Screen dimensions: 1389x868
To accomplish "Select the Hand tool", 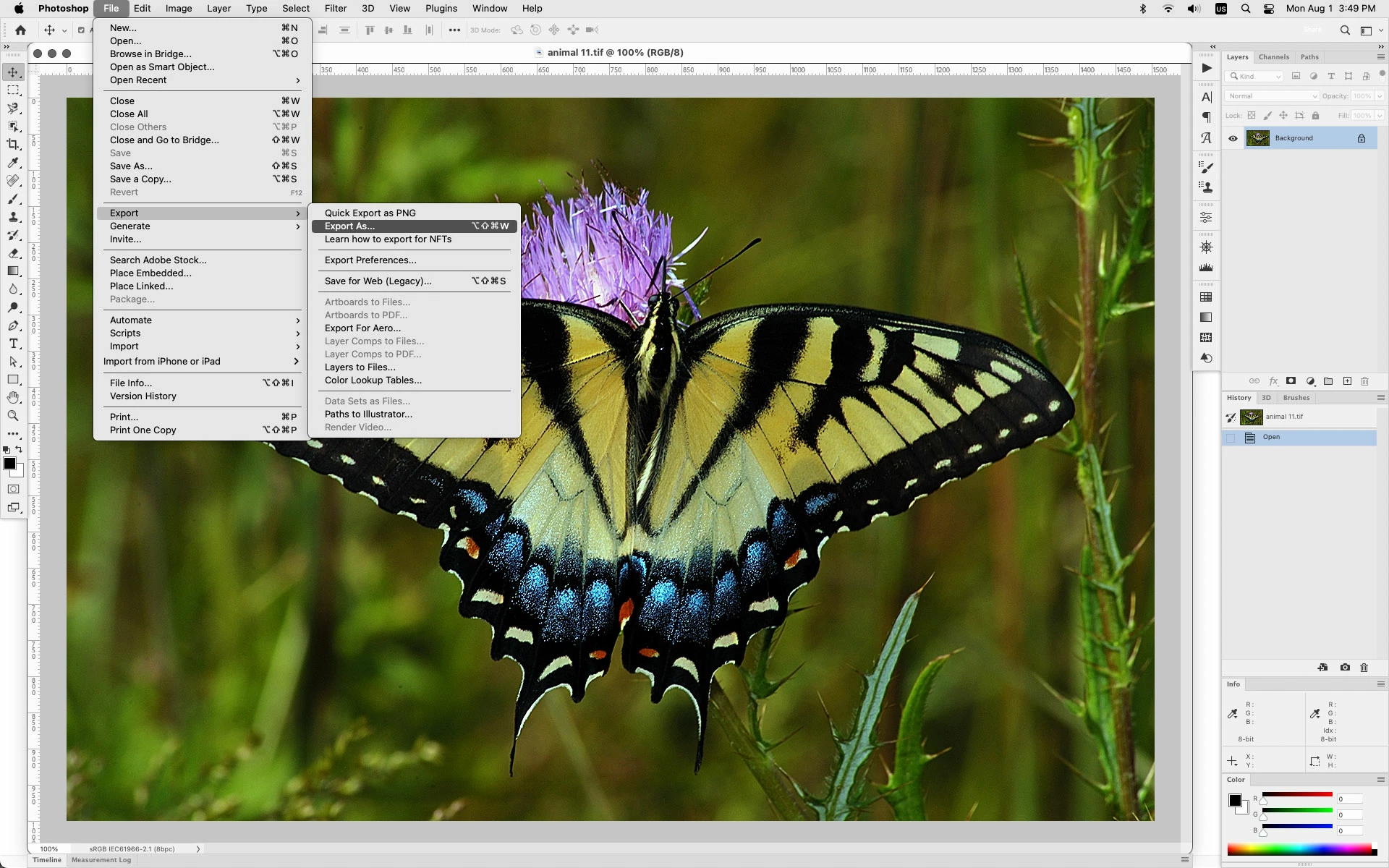I will tap(13, 398).
